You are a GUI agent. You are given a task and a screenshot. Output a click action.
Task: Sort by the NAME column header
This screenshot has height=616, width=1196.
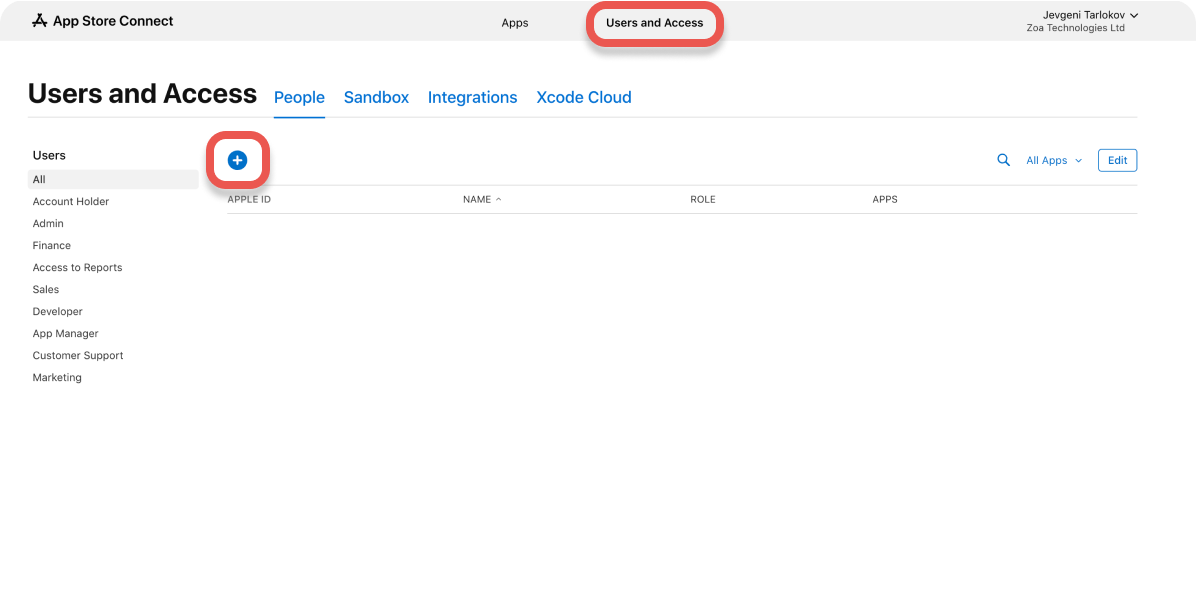coord(482,200)
